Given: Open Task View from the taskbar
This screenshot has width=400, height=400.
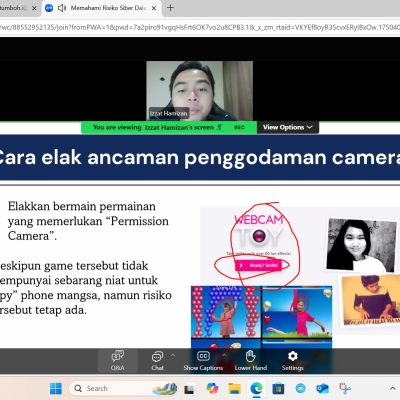Looking at the screenshot, I should tap(189, 389).
